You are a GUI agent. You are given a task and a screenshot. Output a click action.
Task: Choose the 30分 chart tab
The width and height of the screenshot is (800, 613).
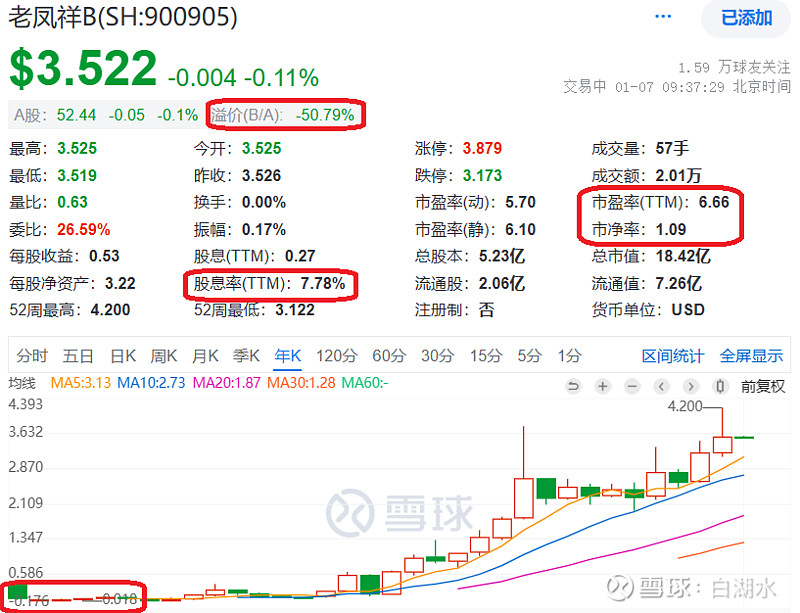[x=437, y=355]
